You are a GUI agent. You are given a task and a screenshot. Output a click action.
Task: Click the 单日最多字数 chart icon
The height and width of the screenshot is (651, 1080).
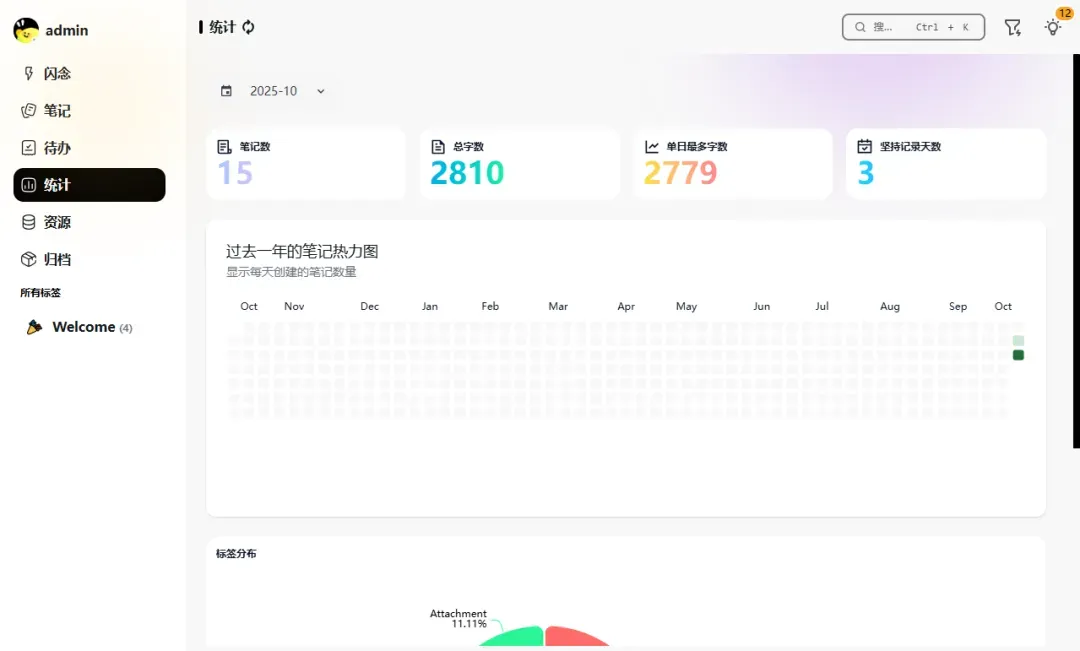pos(652,146)
